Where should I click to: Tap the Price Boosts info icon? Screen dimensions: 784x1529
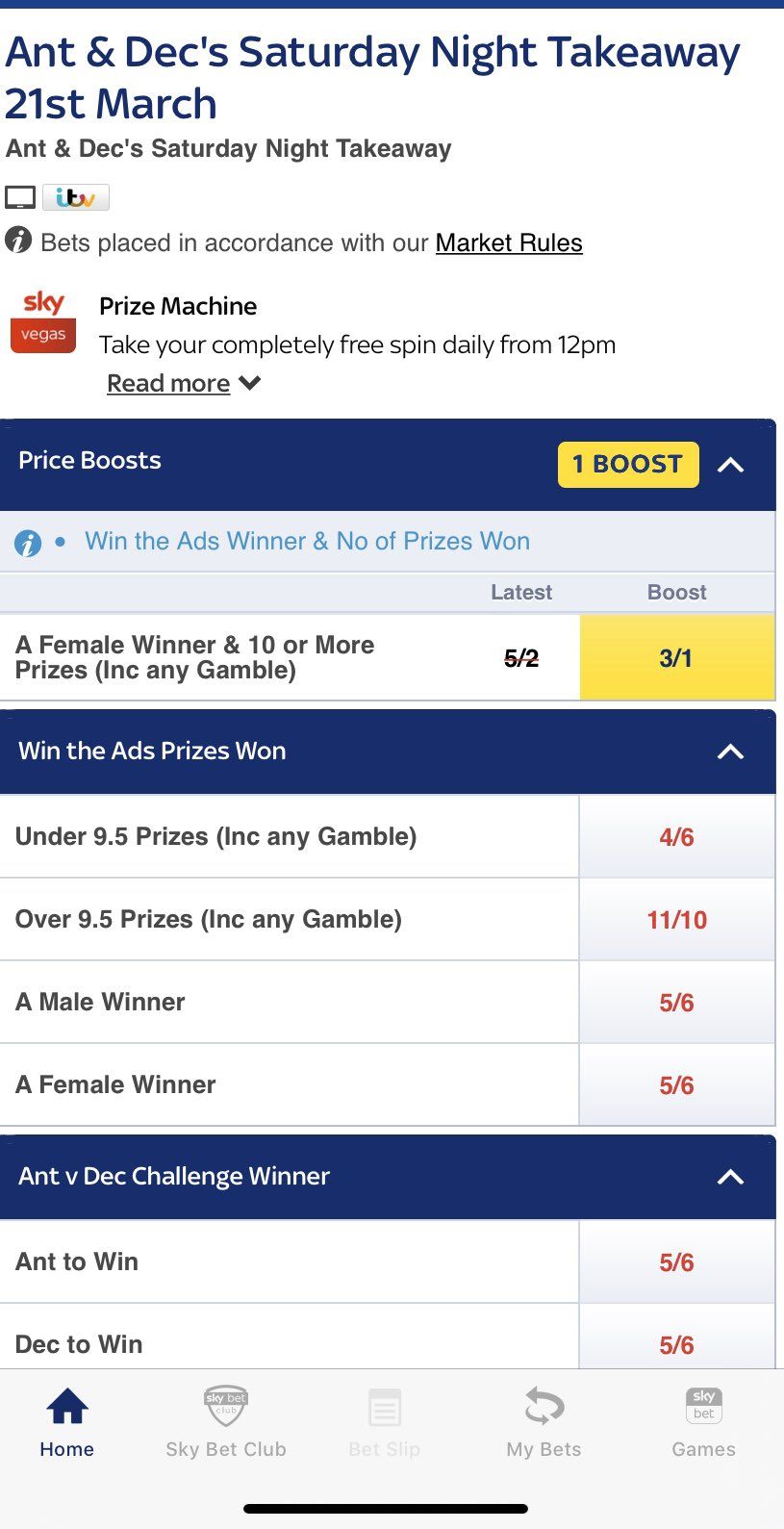click(x=28, y=543)
